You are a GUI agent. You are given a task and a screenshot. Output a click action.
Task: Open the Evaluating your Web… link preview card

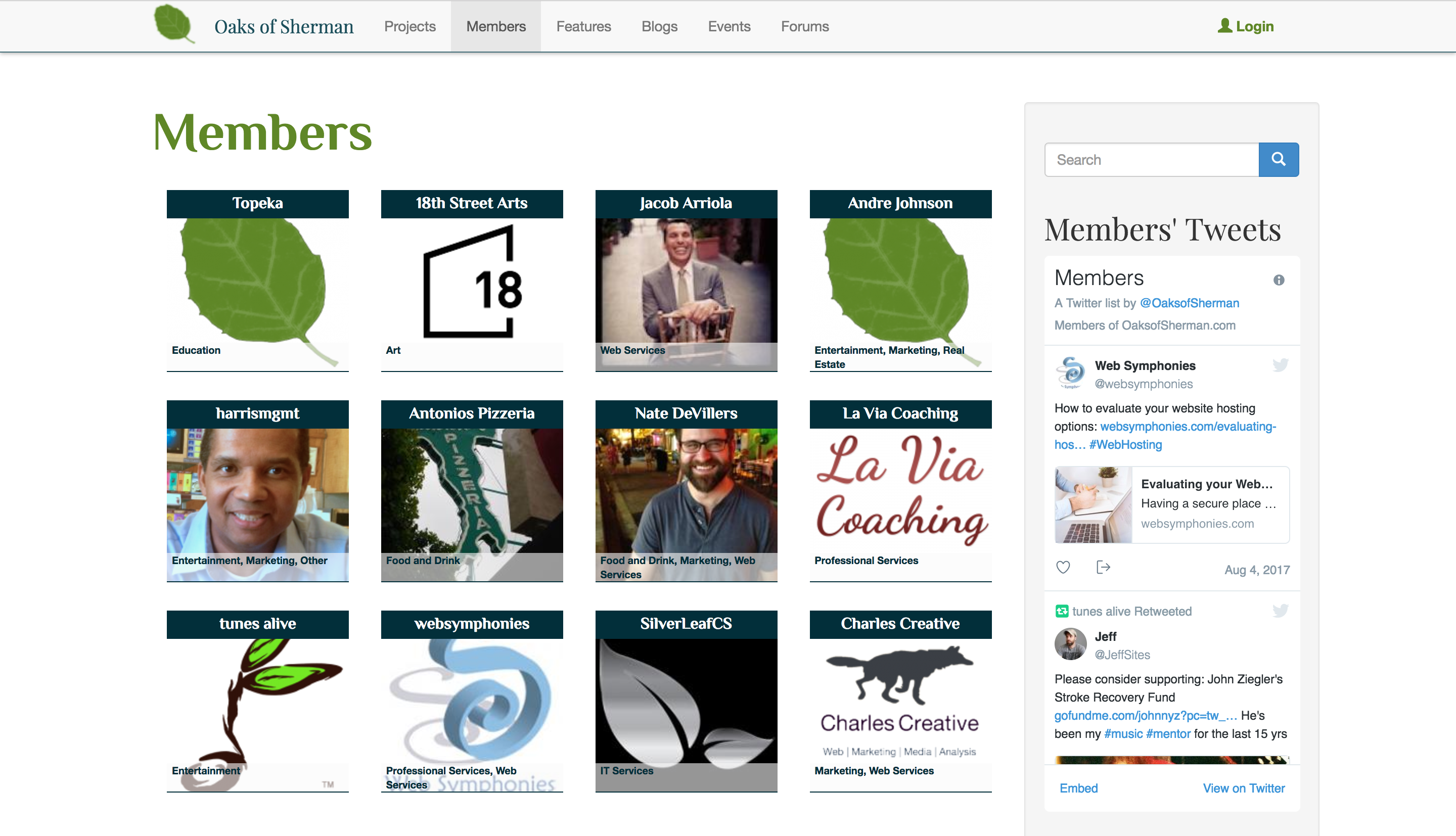1172,505
